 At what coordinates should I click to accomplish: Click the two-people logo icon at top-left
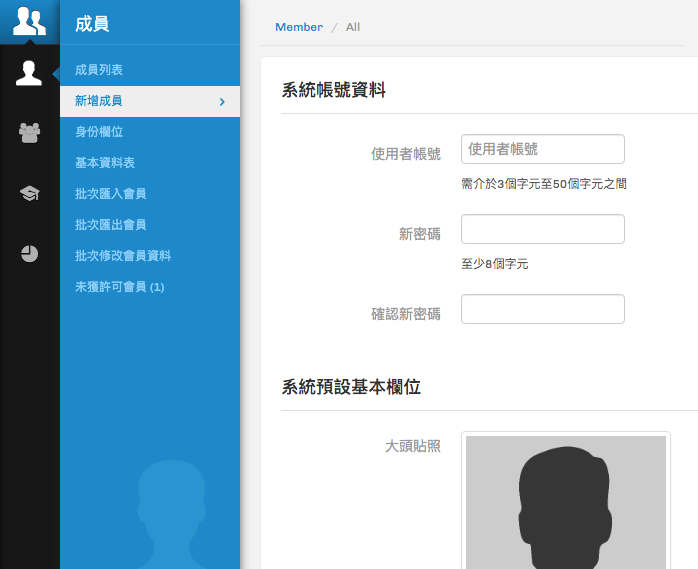click(29, 21)
